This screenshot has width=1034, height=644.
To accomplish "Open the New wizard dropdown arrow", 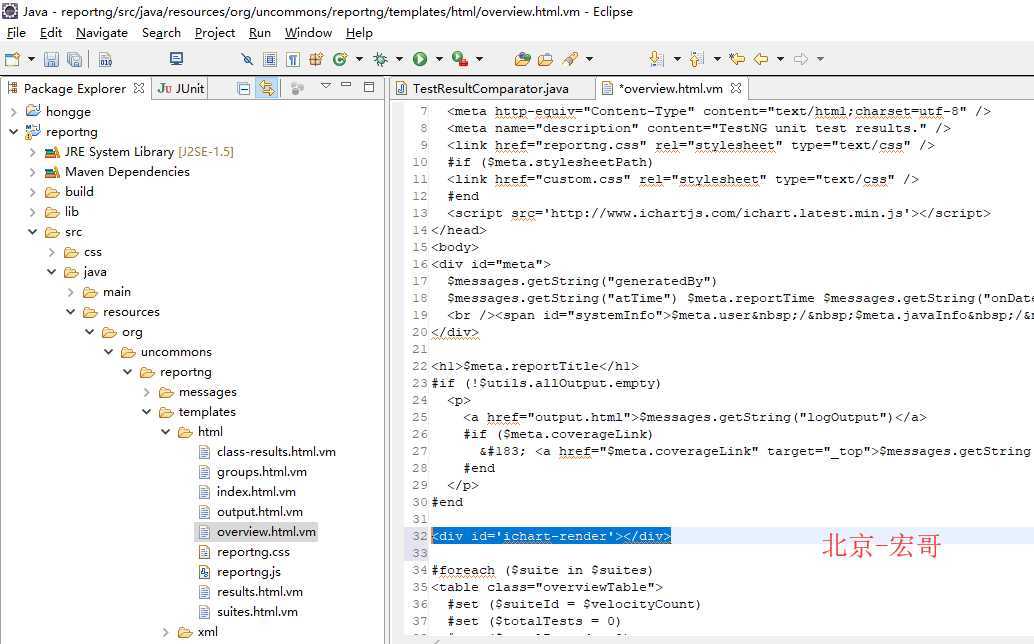I will coord(31,59).
